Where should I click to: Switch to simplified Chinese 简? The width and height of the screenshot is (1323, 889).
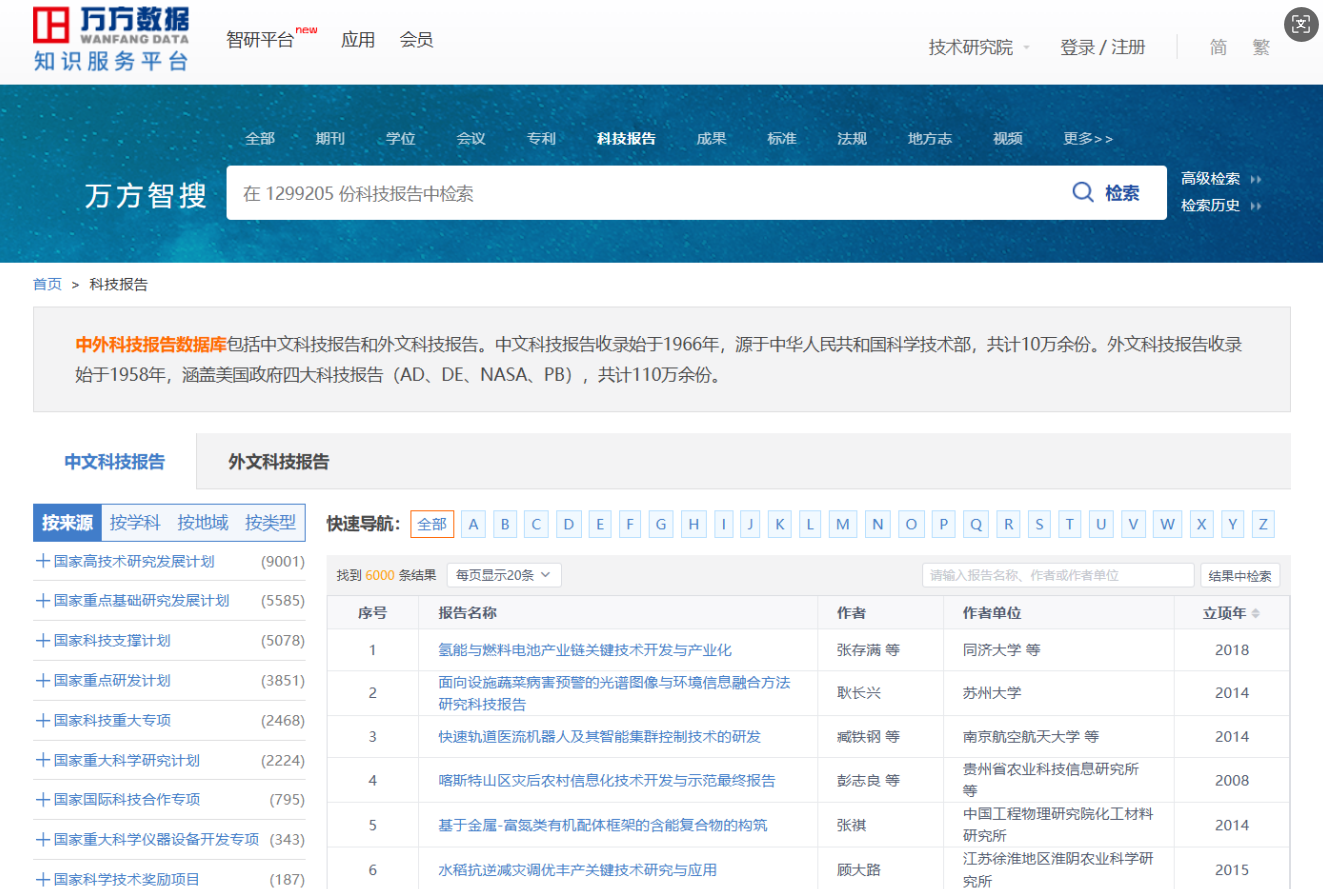point(1218,47)
